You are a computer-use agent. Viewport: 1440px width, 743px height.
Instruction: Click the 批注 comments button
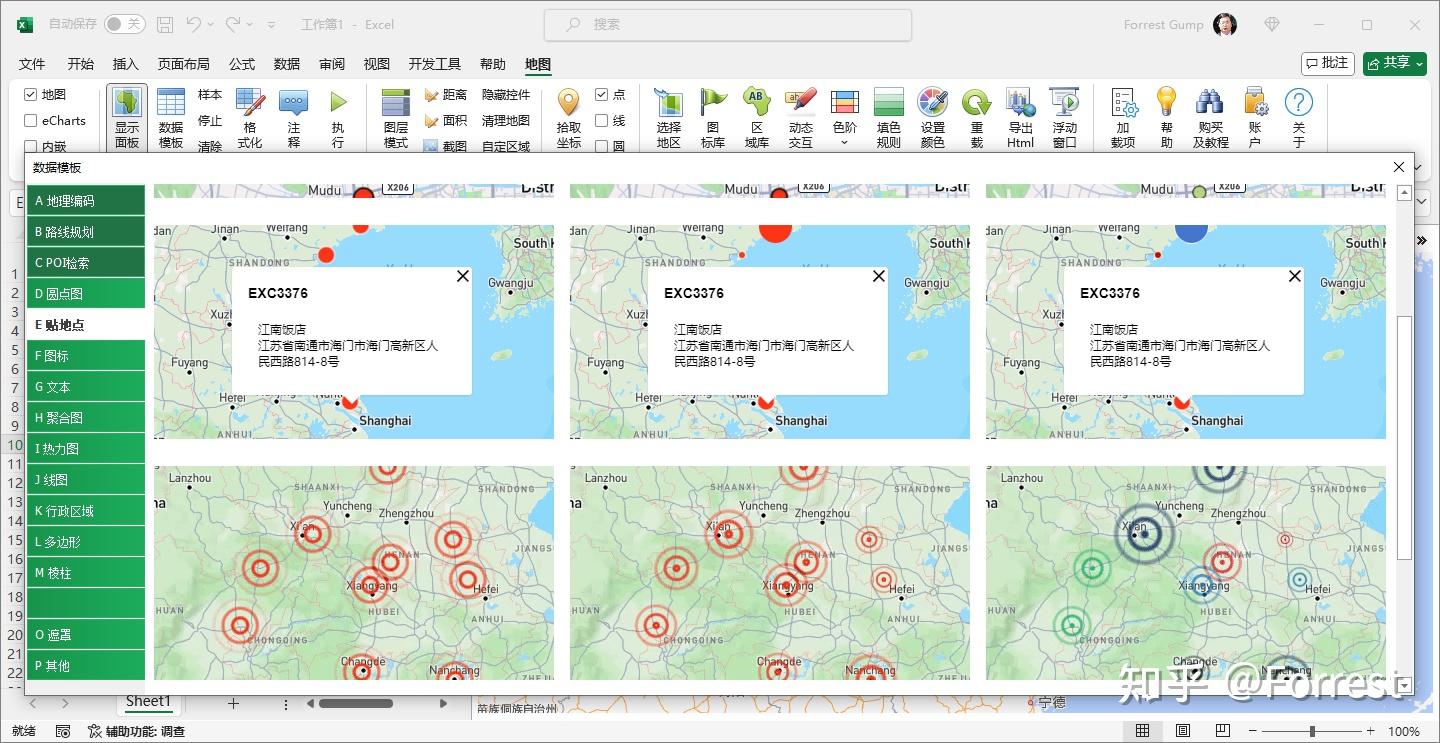pyautogui.click(x=1327, y=63)
